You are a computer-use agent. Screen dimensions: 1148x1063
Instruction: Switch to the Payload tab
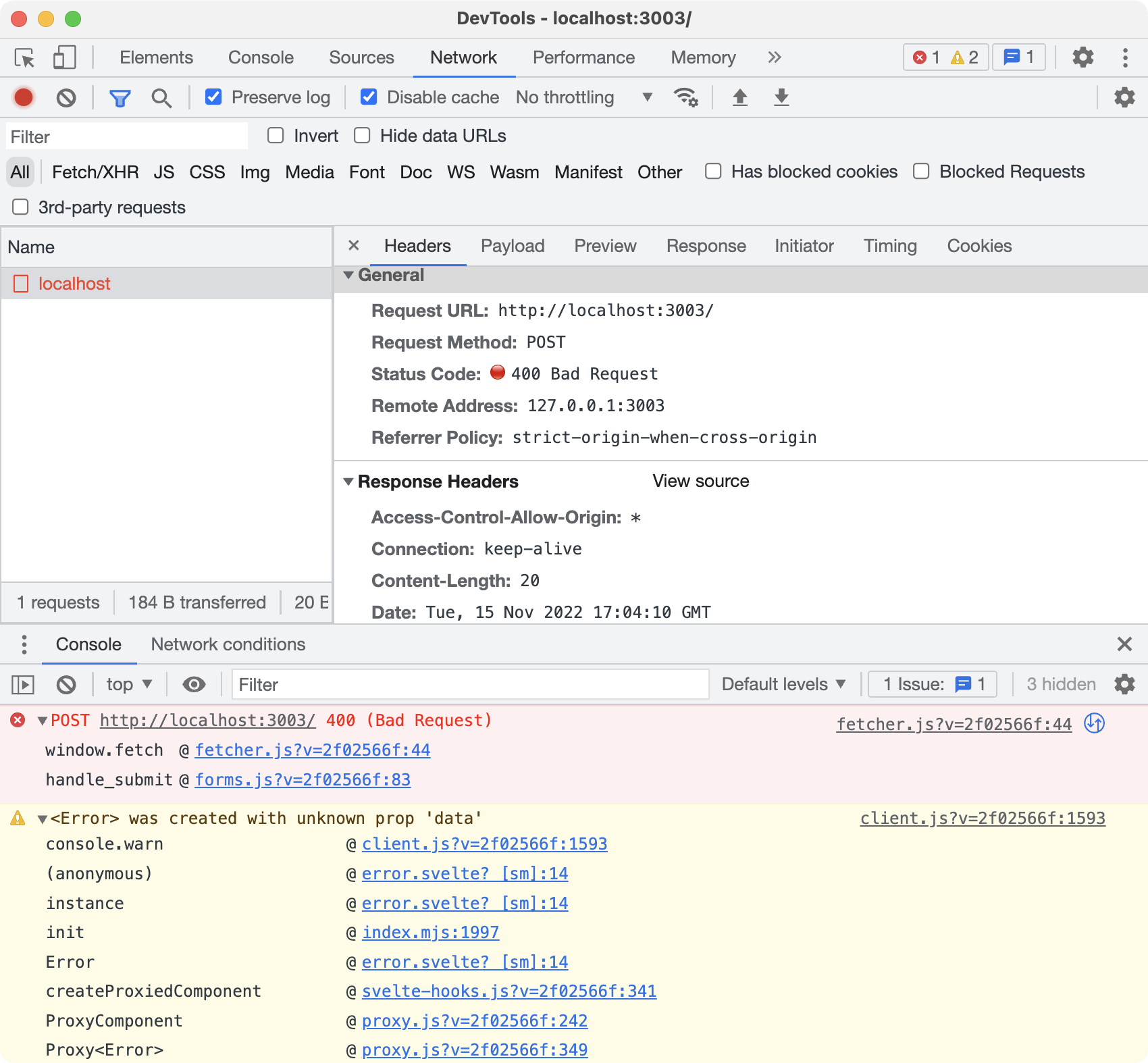tap(513, 246)
